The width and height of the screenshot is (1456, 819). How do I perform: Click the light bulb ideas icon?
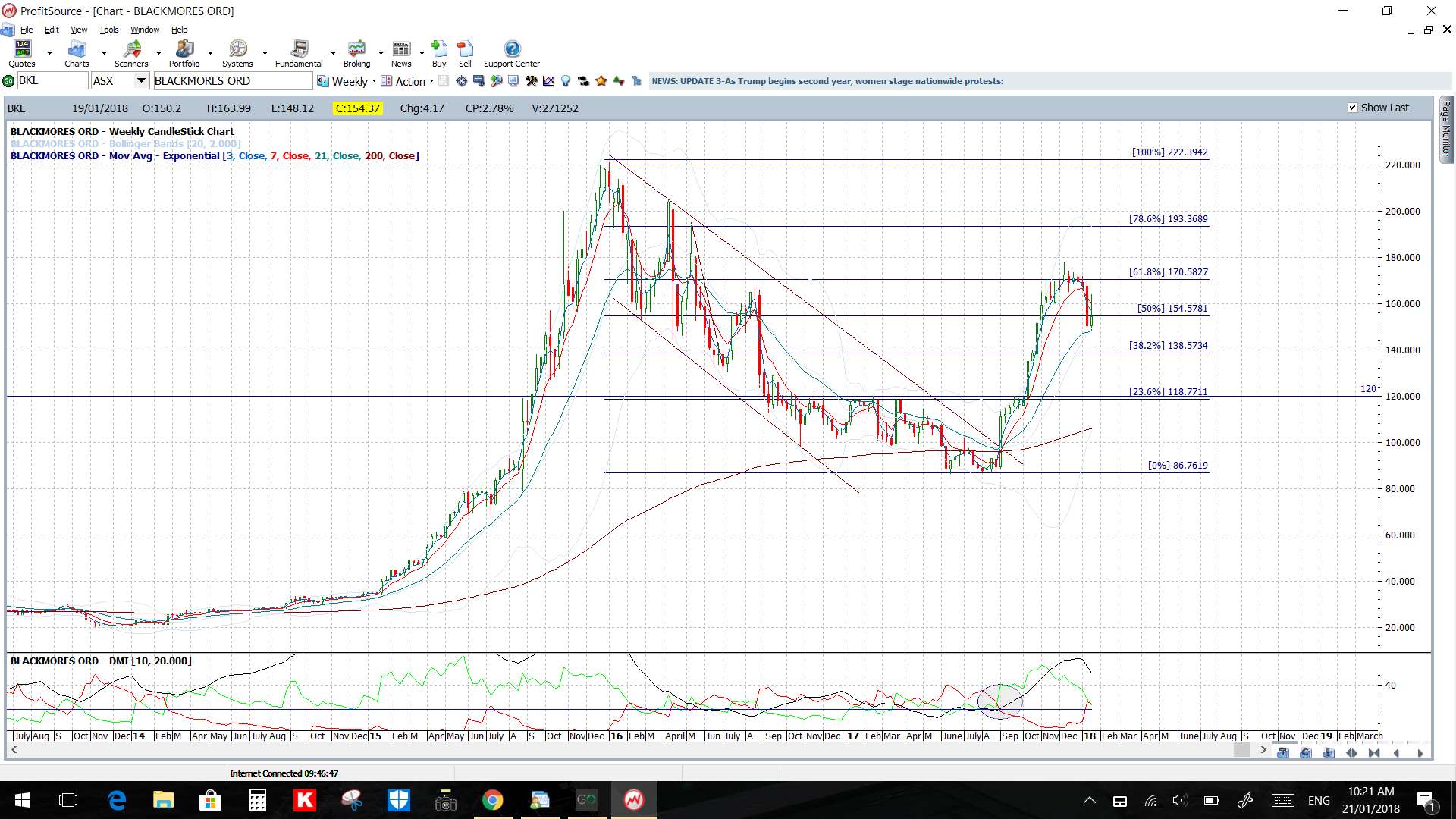coord(566,81)
